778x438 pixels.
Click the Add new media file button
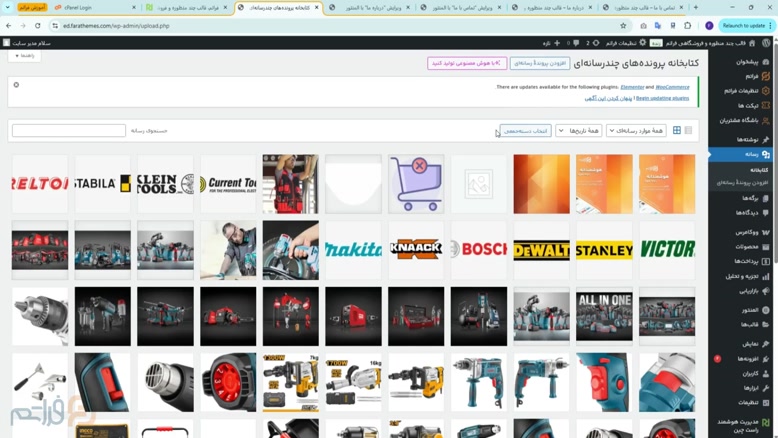pyautogui.click(x=540, y=63)
